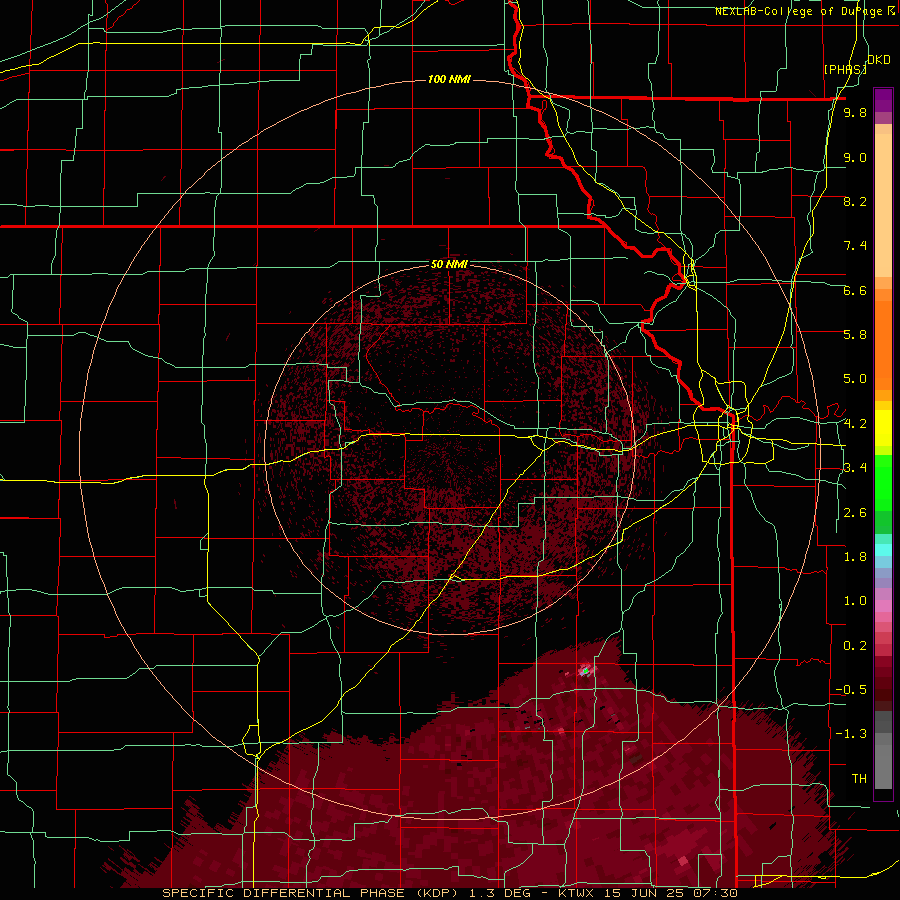Pick the pink band of the color bar
This screenshot has width=900, height=900.
[x=883, y=606]
